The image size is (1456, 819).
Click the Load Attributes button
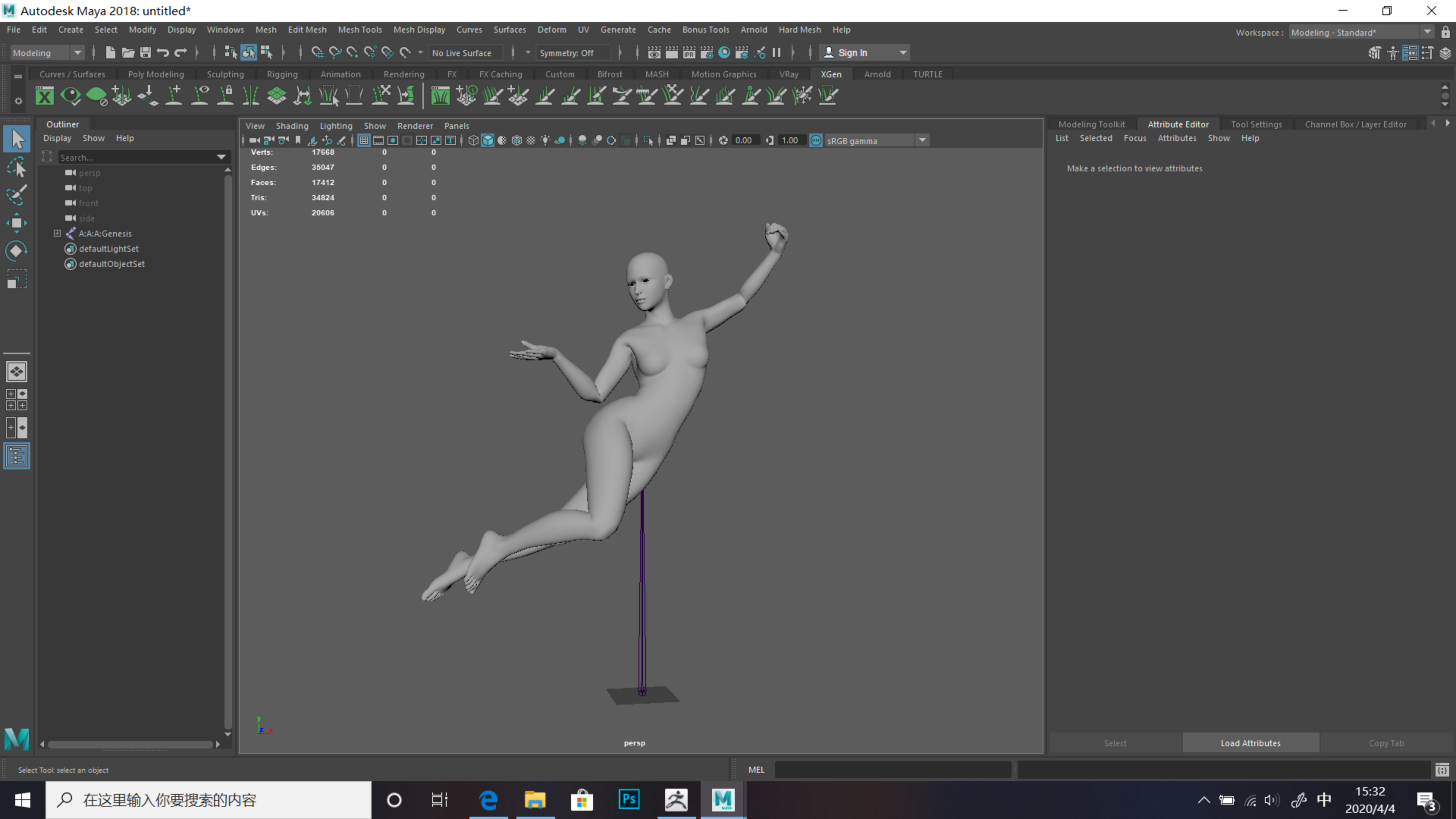(1250, 743)
